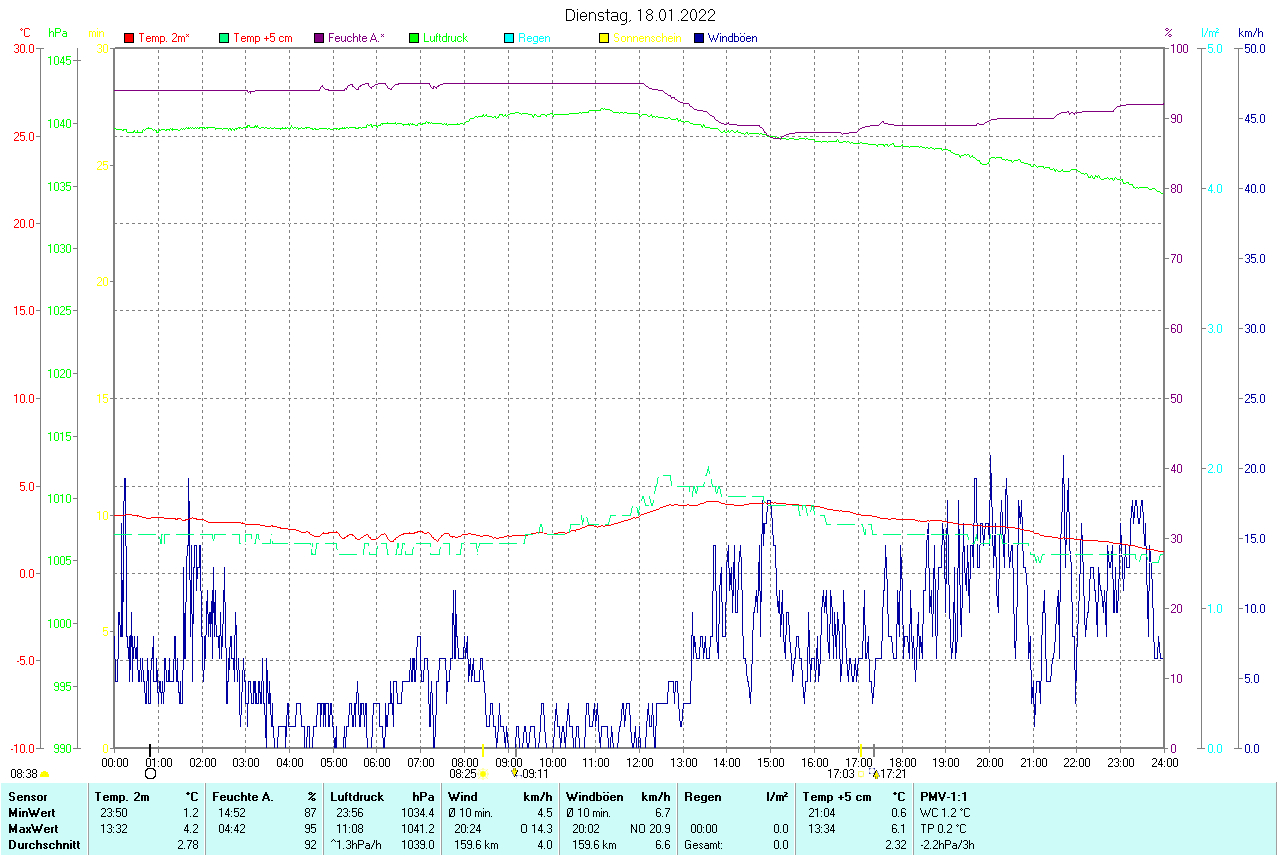Click the 12:00 time axis label
This screenshot has height=855, width=1277.
coord(639,763)
